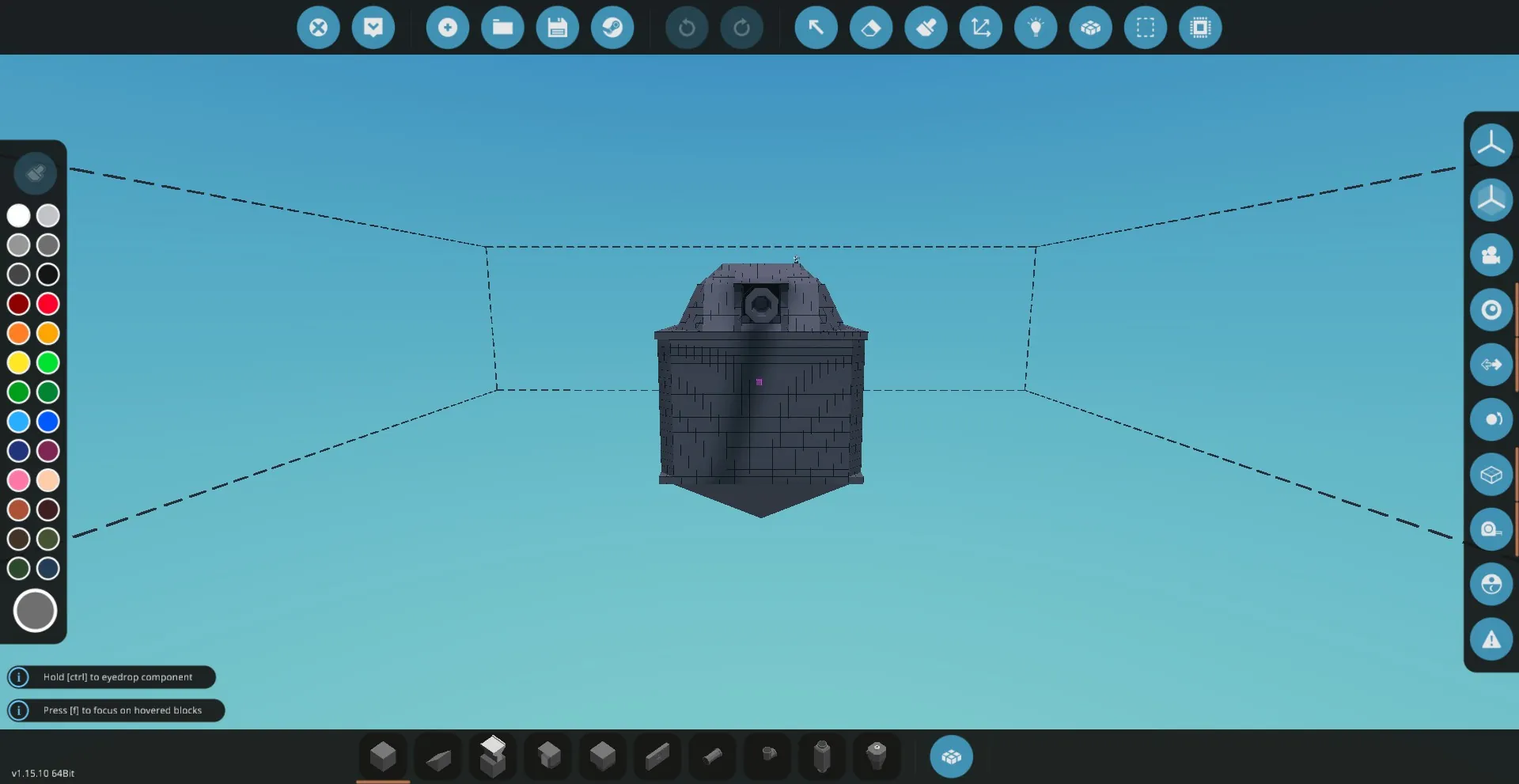Click the Steam Workshop icon

[x=612, y=28]
